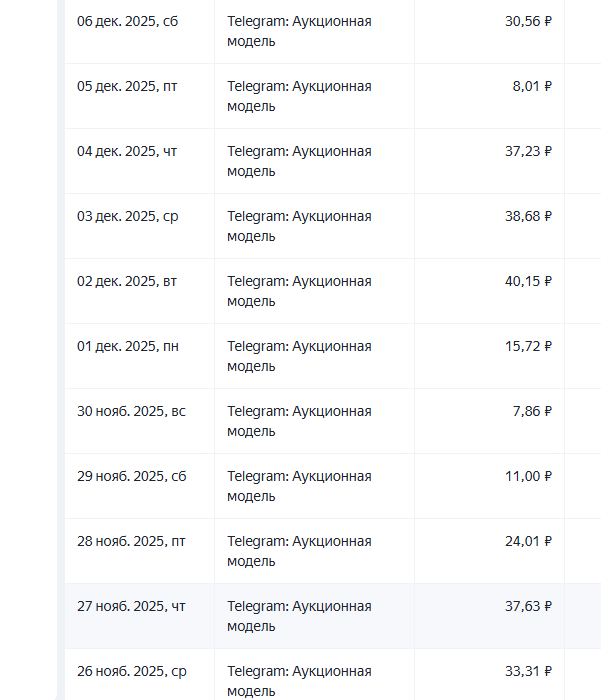Select the 24,01 ₽ amount
Screen dimensions: 601x700
[x=528, y=541]
